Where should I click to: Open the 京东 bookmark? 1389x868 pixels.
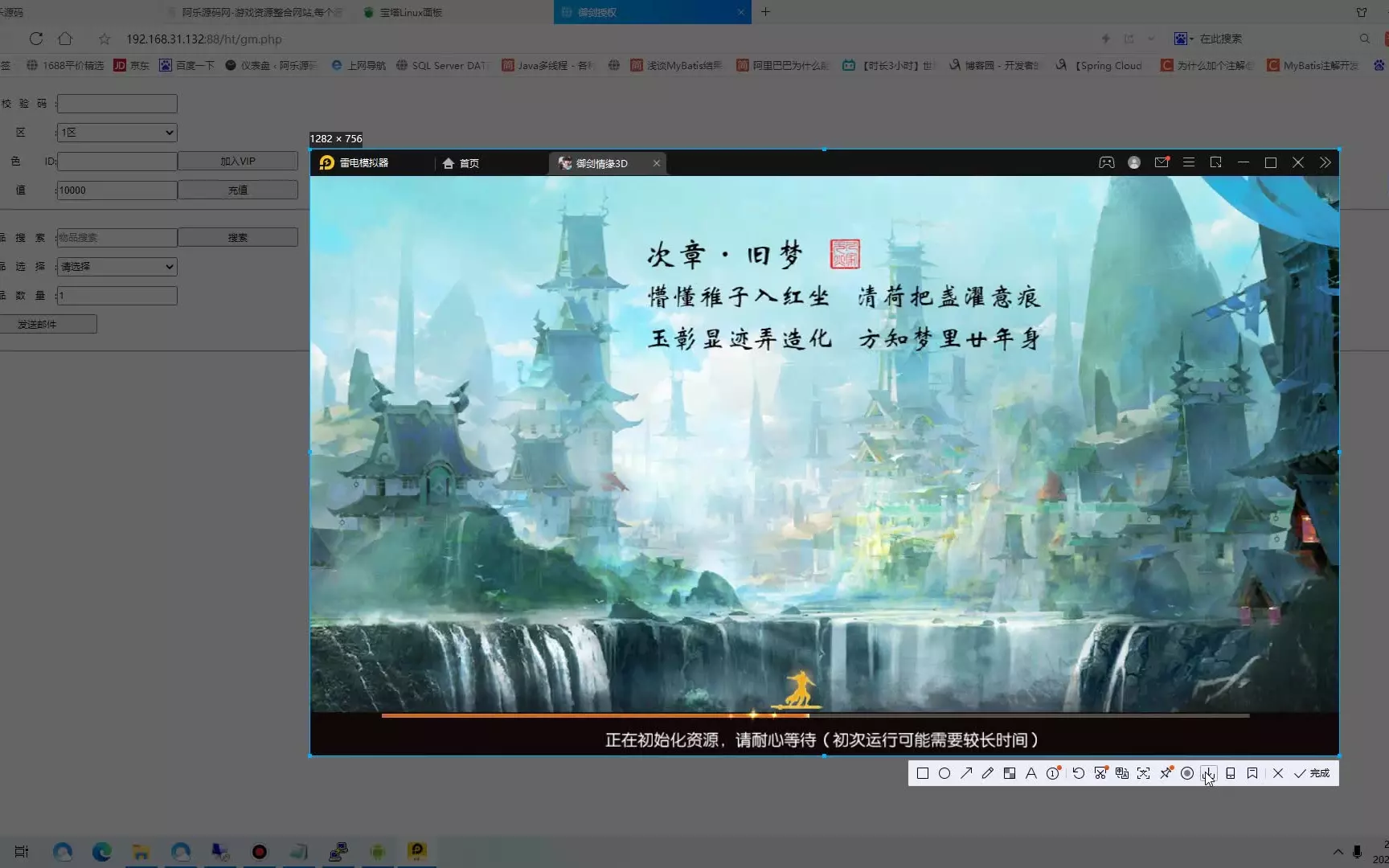click(132, 65)
